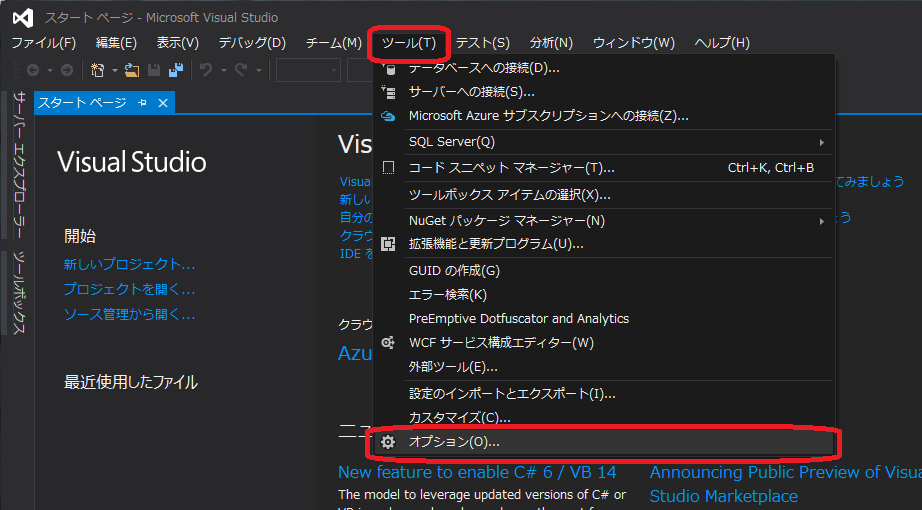Select ツールボックス アイテムの選択(X)... entry
This screenshot has height=510, width=922.
click(604, 195)
